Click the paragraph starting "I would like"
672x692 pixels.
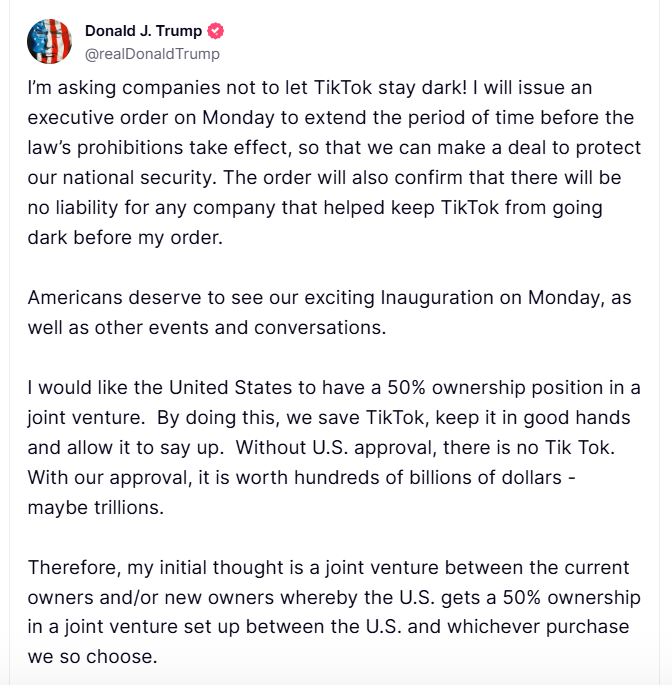[334, 448]
